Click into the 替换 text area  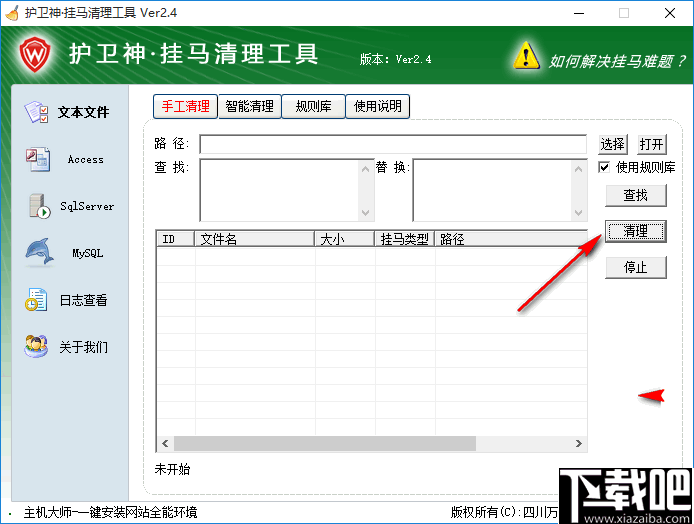pyautogui.click(x=492, y=190)
